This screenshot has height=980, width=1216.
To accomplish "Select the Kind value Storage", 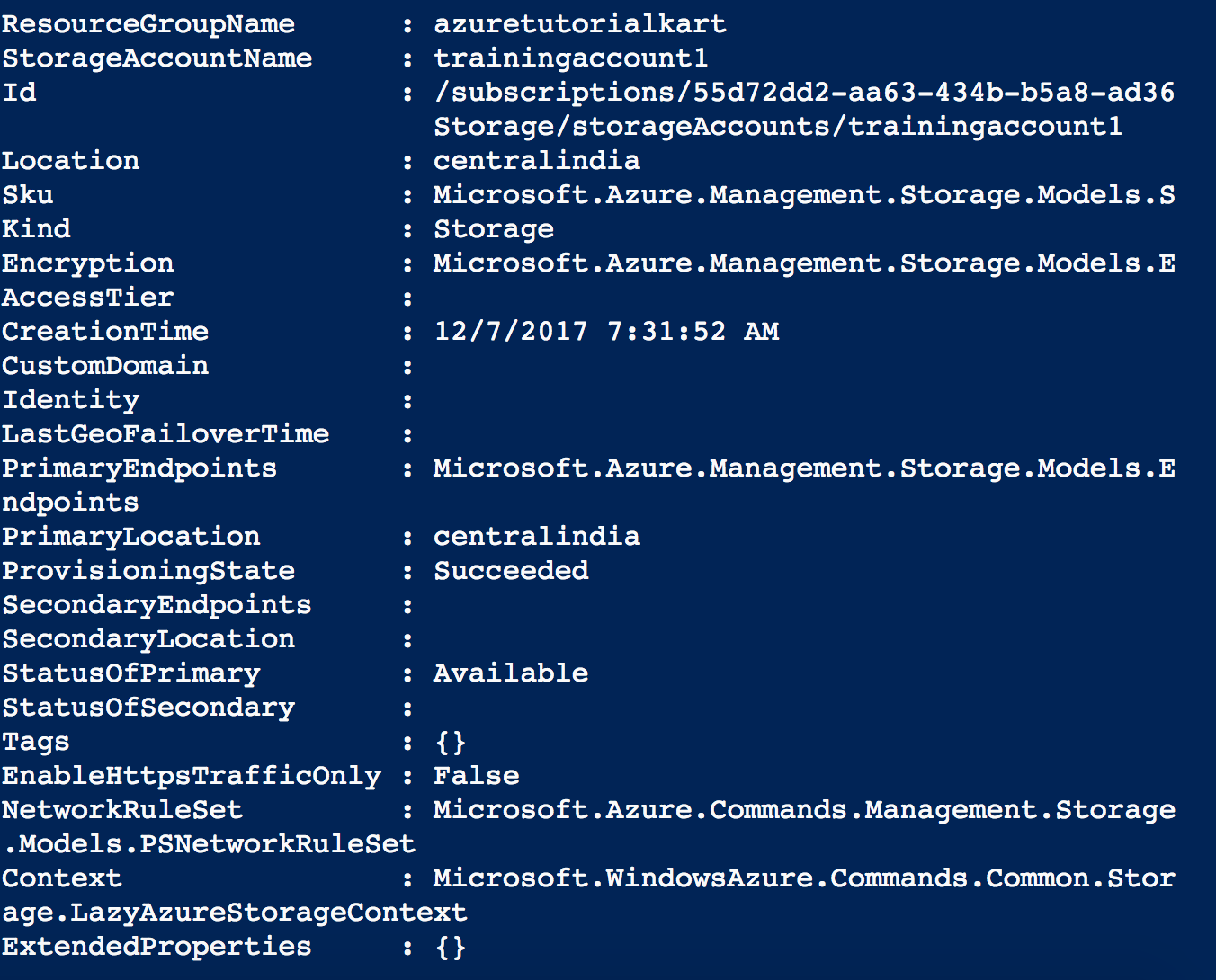I will click(494, 230).
